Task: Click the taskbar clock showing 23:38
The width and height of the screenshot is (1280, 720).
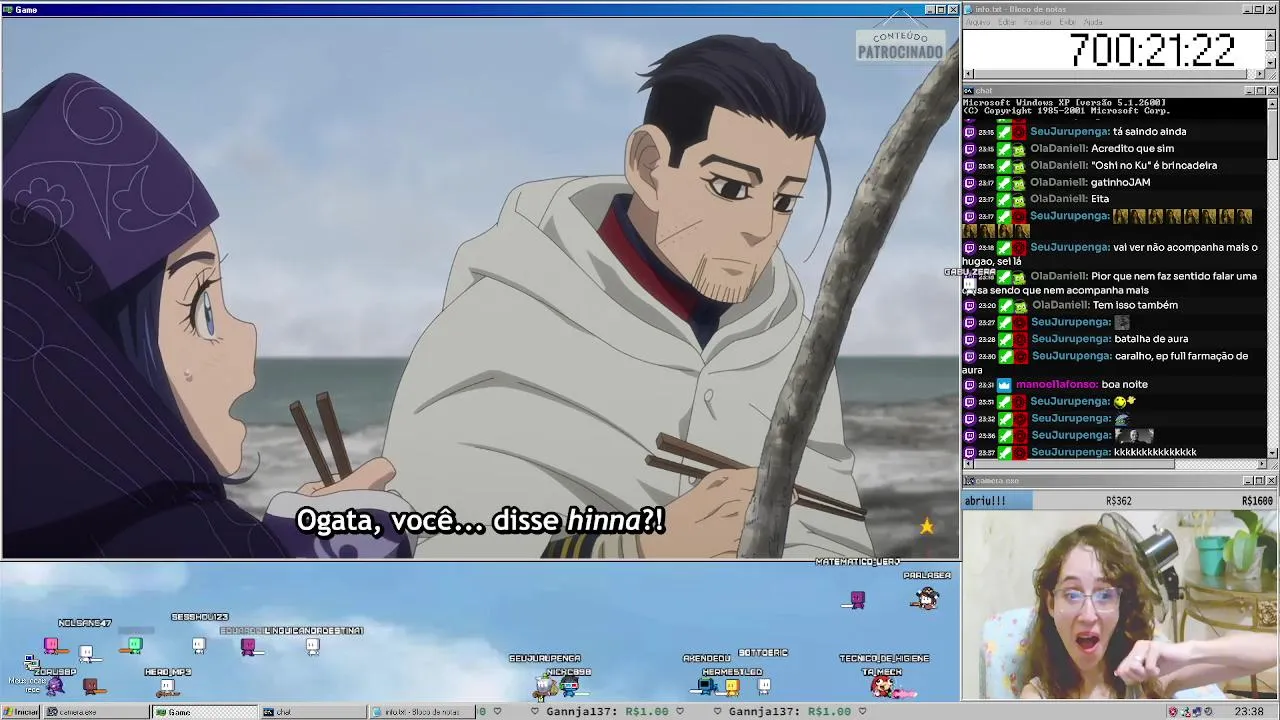Action: pyautogui.click(x=1249, y=712)
